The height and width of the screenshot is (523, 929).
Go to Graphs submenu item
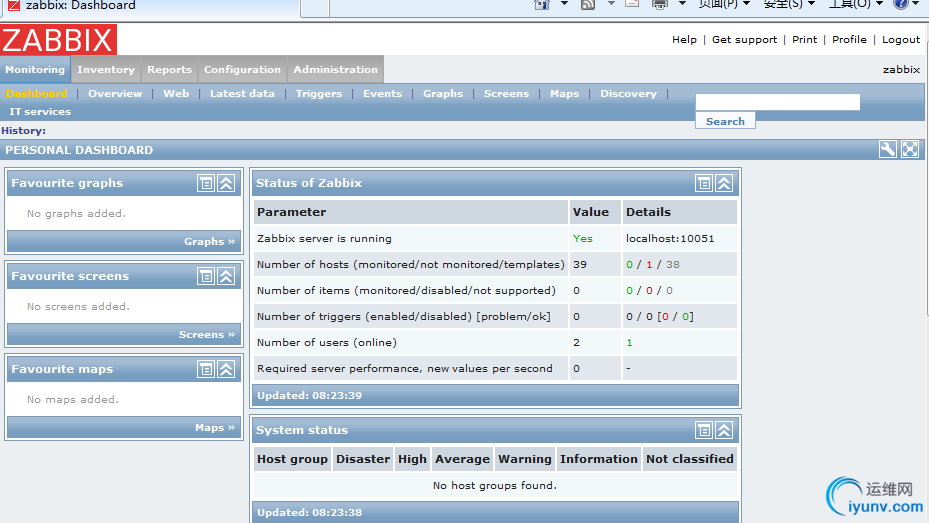coord(443,94)
